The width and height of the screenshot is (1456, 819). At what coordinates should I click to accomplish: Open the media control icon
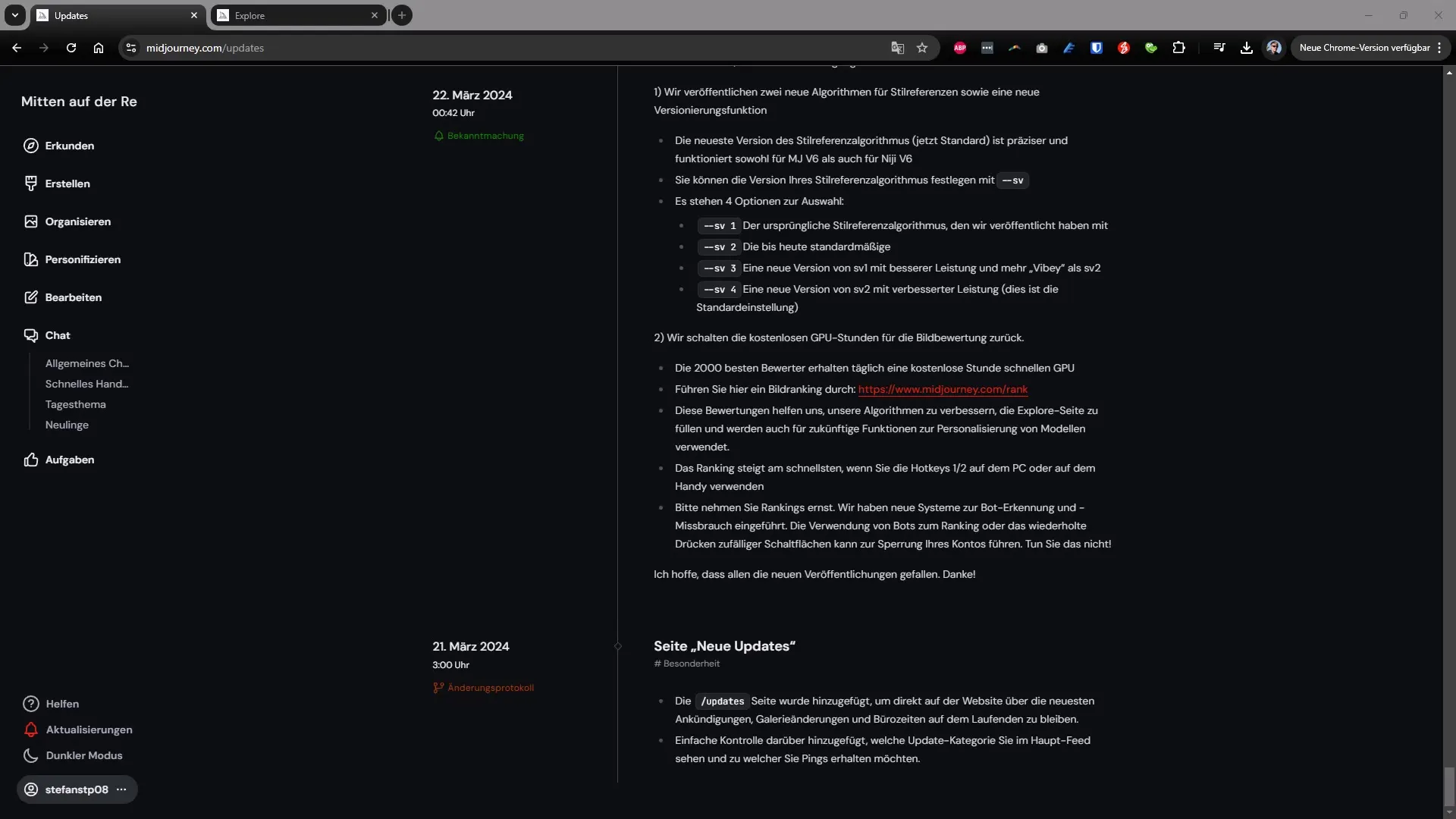coord(1219,48)
